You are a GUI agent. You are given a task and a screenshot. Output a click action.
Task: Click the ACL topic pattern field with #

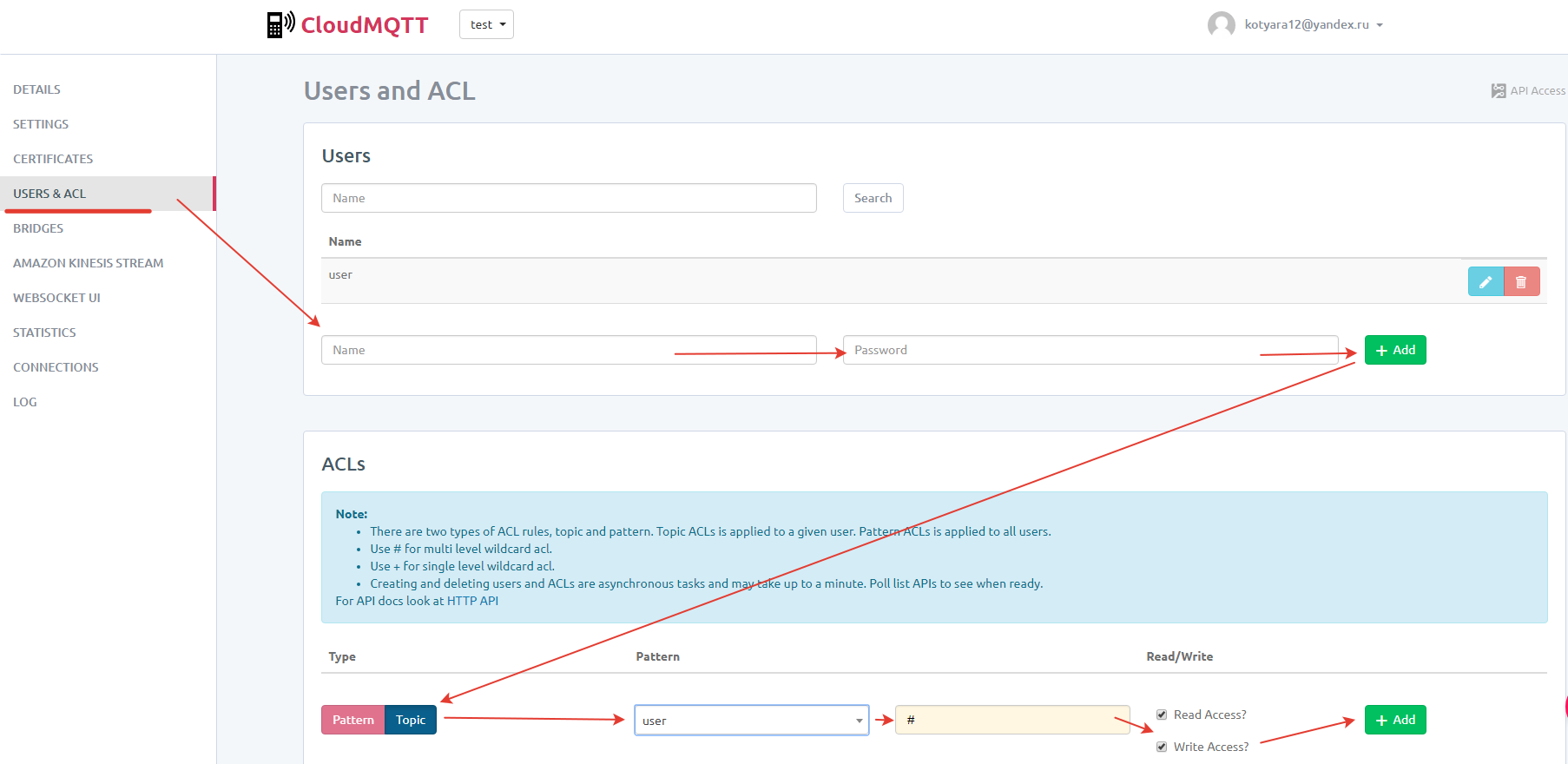1011,720
